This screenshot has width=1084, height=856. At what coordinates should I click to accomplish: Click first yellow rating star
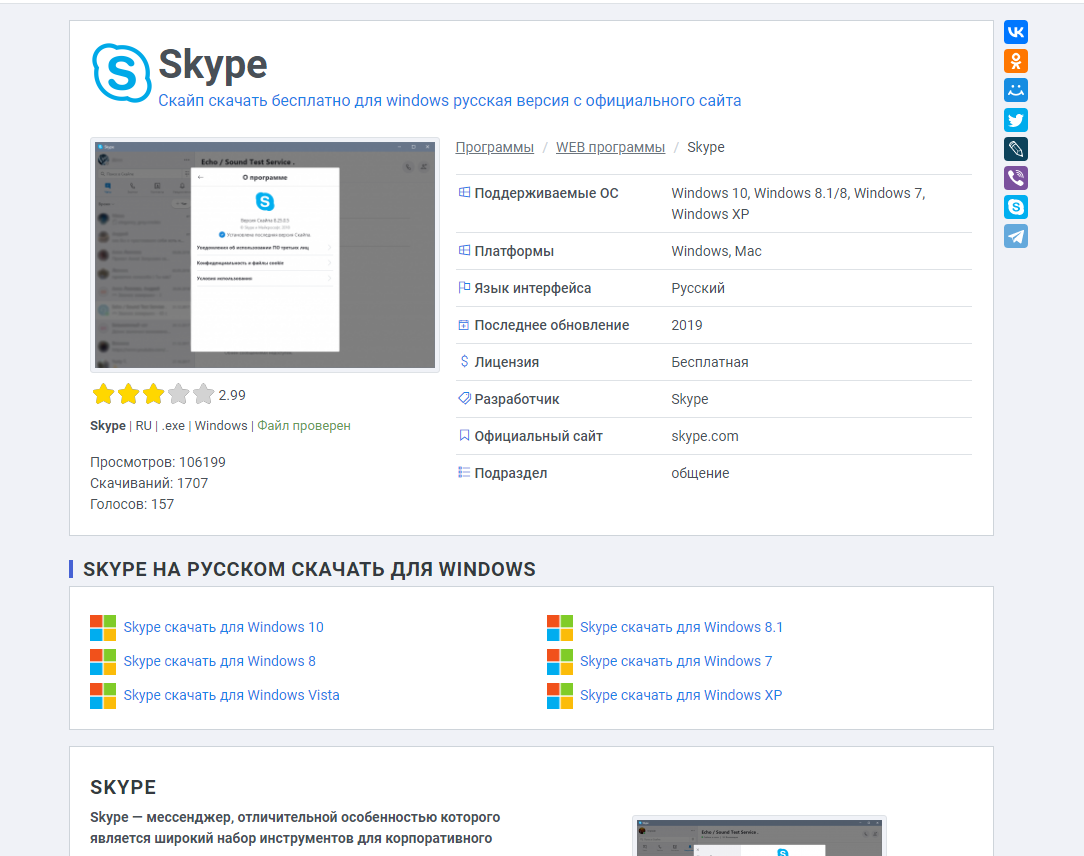[x=103, y=394]
